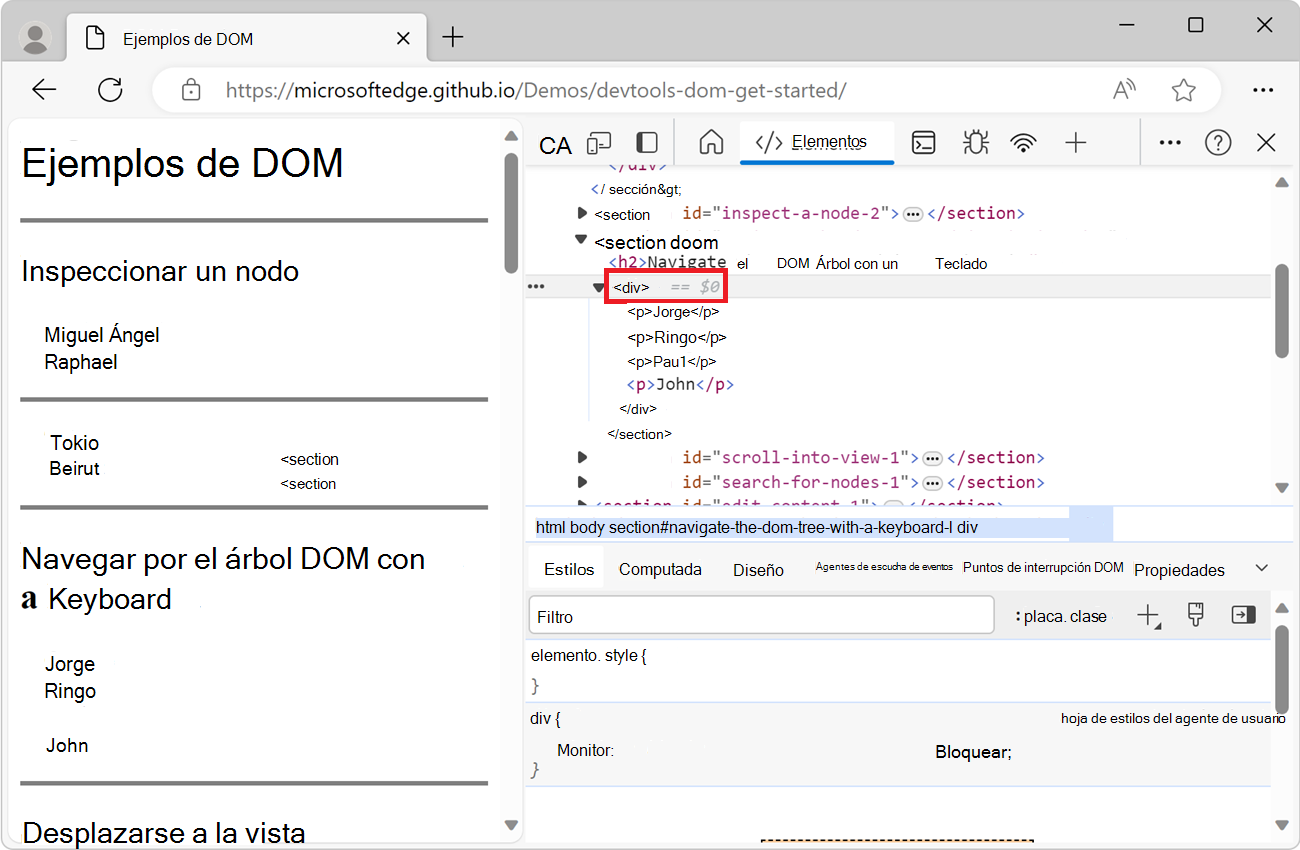This screenshot has height=850, width=1300.
Task: Click inside the Filtro input field
Action: (x=760, y=615)
